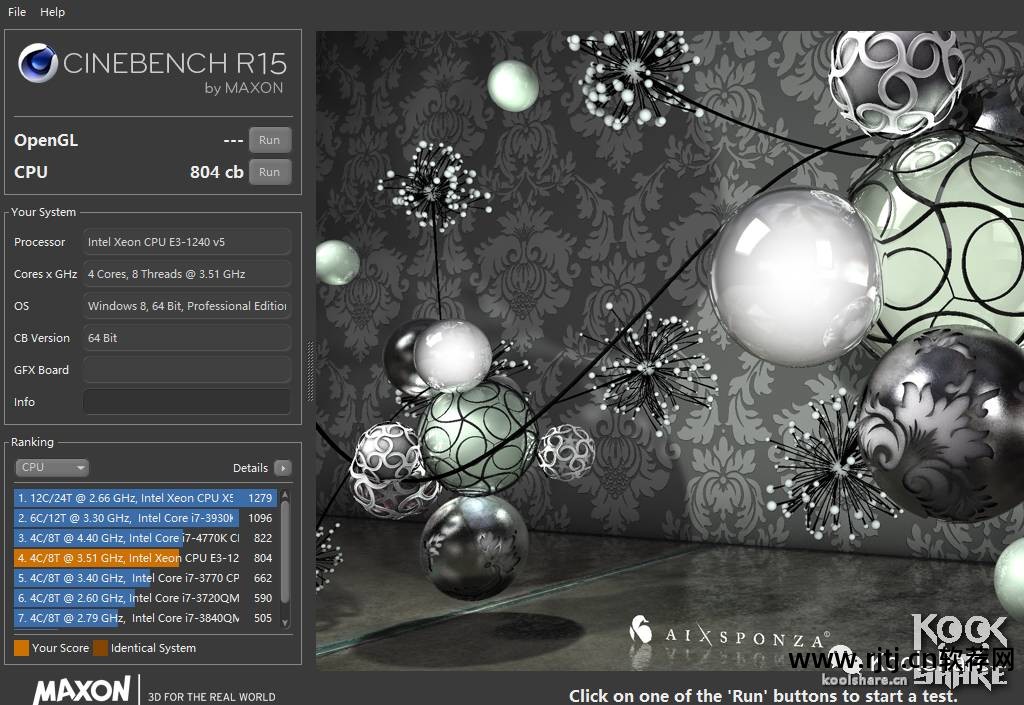Click the Info input field
Image resolution: width=1024 pixels, height=705 pixels.
[x=187, y=401]
